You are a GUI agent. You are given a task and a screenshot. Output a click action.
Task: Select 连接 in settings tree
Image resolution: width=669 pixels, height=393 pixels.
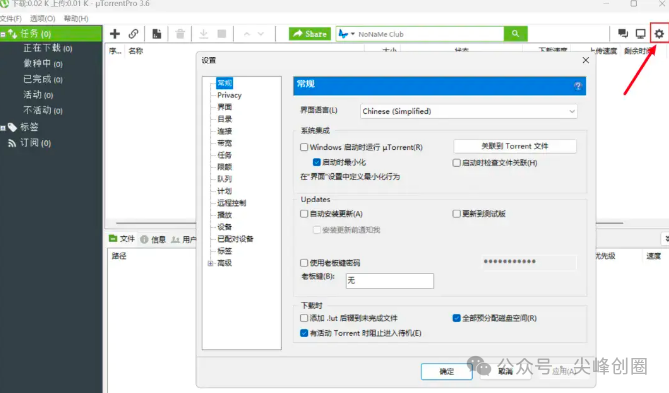[225, 131]
